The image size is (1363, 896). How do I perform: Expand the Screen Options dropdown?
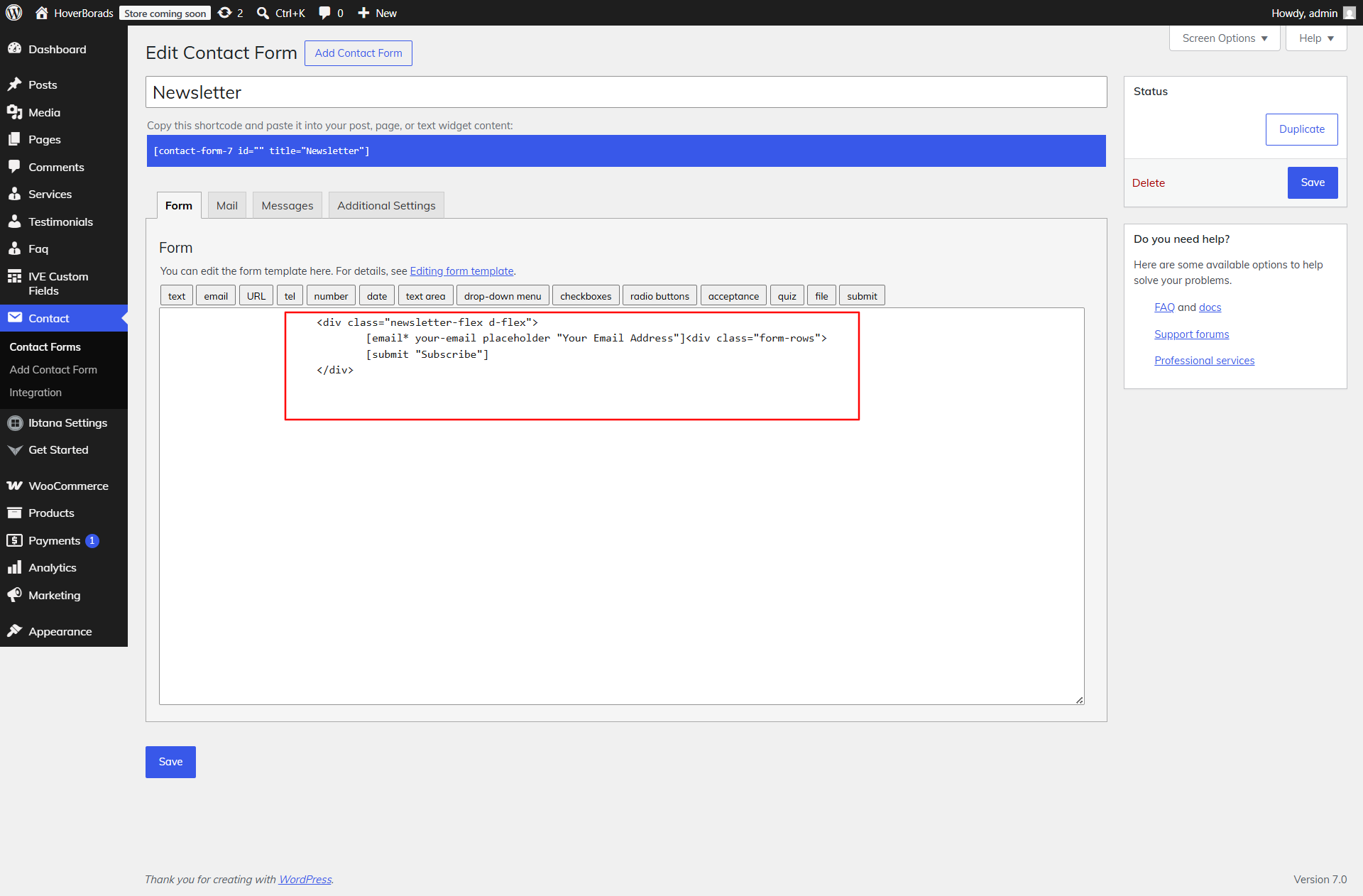click(1224, 38)
